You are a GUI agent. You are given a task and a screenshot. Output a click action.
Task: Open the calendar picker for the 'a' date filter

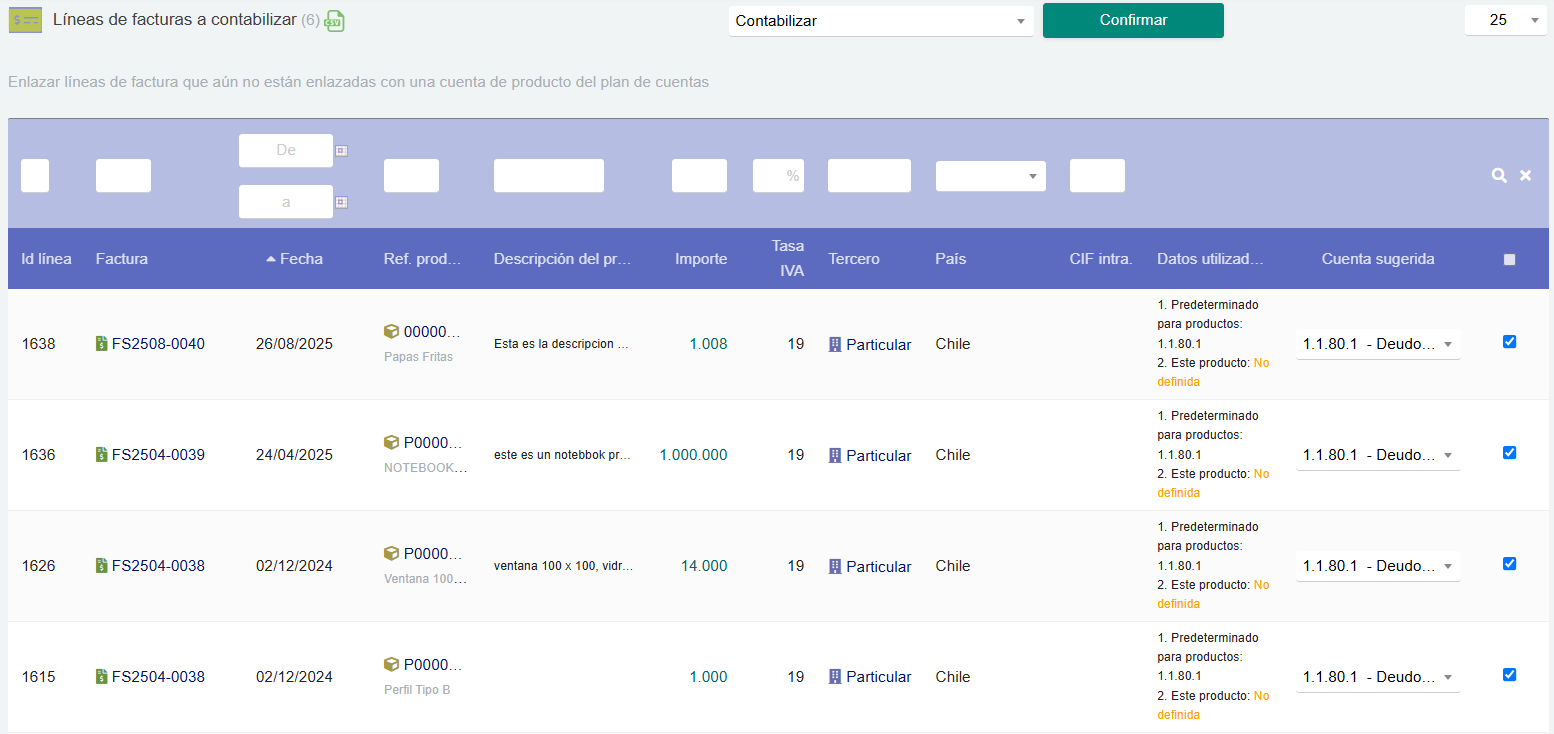[340, 201]
